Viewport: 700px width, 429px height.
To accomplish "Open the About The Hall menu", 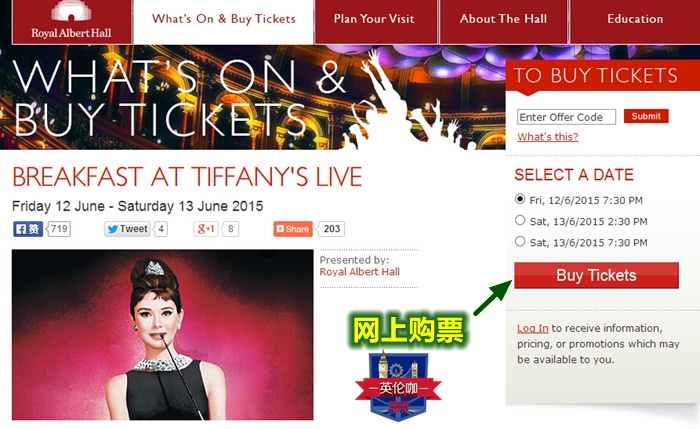I will coord(503,21).
